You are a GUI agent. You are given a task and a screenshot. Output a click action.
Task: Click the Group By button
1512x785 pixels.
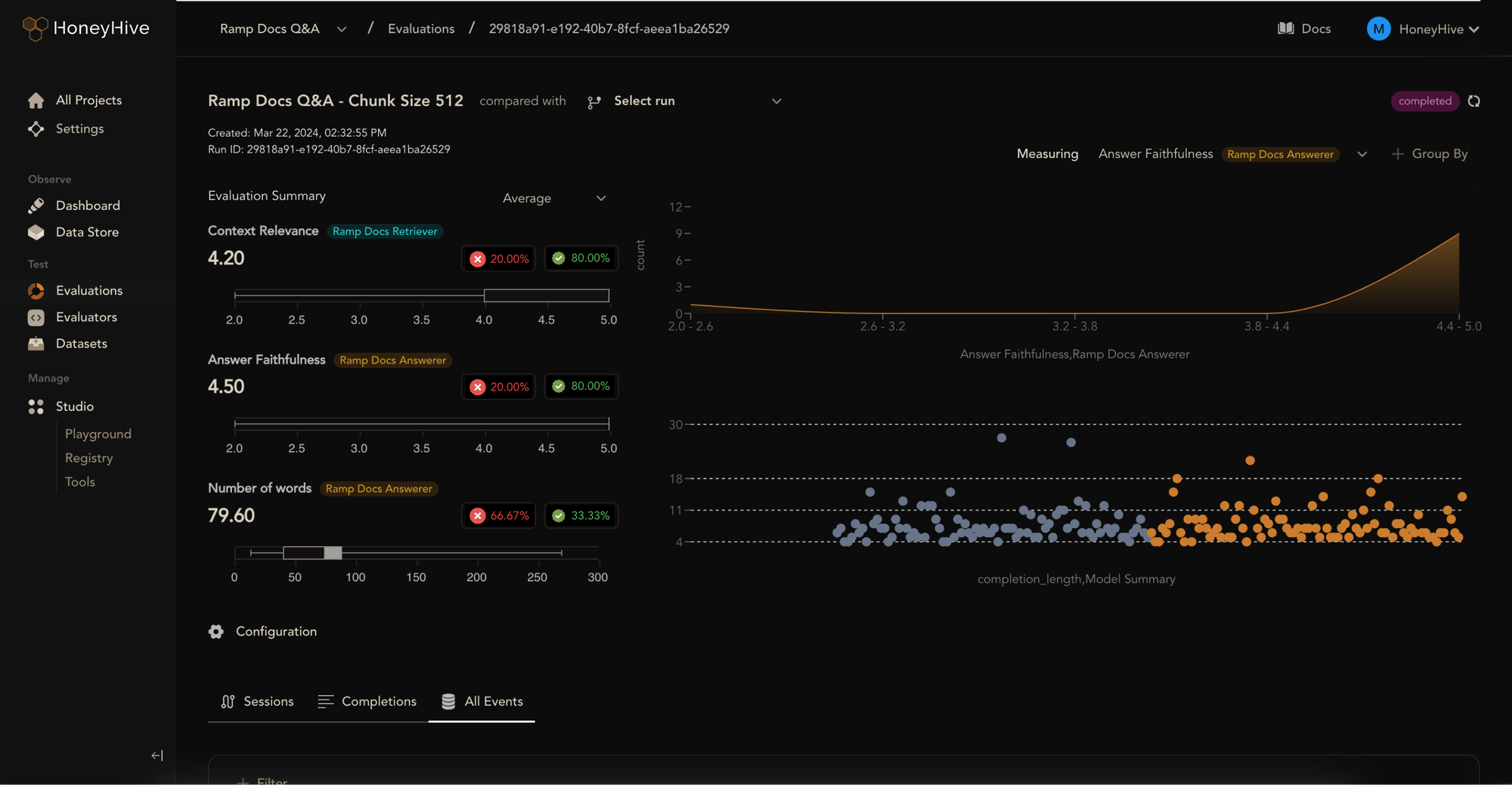click(x=1430, y=153)
